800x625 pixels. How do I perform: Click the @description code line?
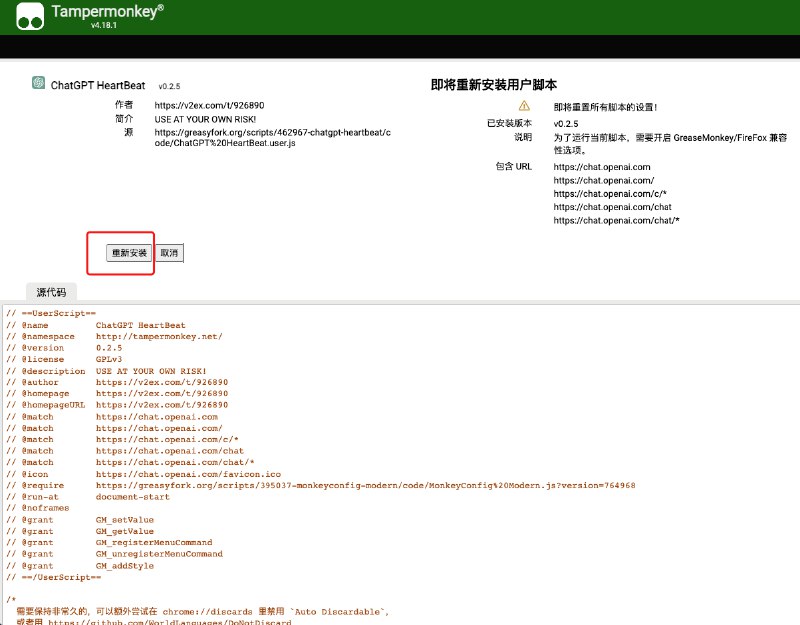point(106,371)
